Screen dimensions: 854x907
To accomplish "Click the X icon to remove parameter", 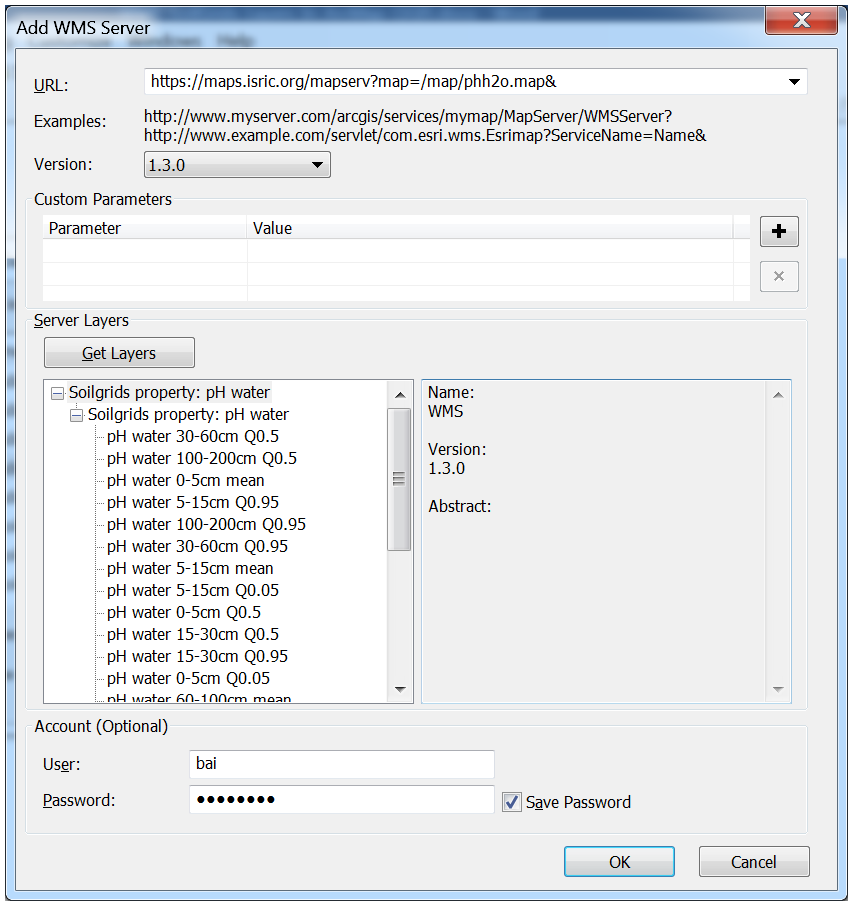I will click(779, 277).
